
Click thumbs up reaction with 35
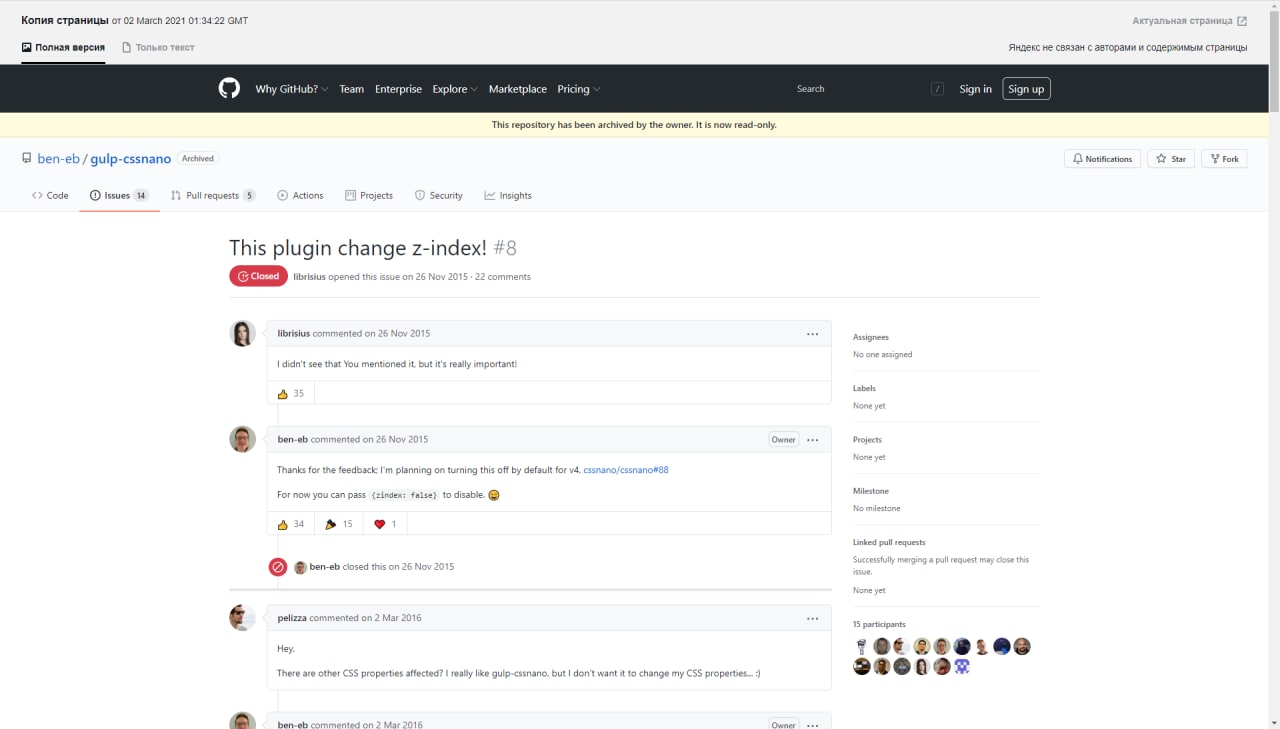point(291,393)
